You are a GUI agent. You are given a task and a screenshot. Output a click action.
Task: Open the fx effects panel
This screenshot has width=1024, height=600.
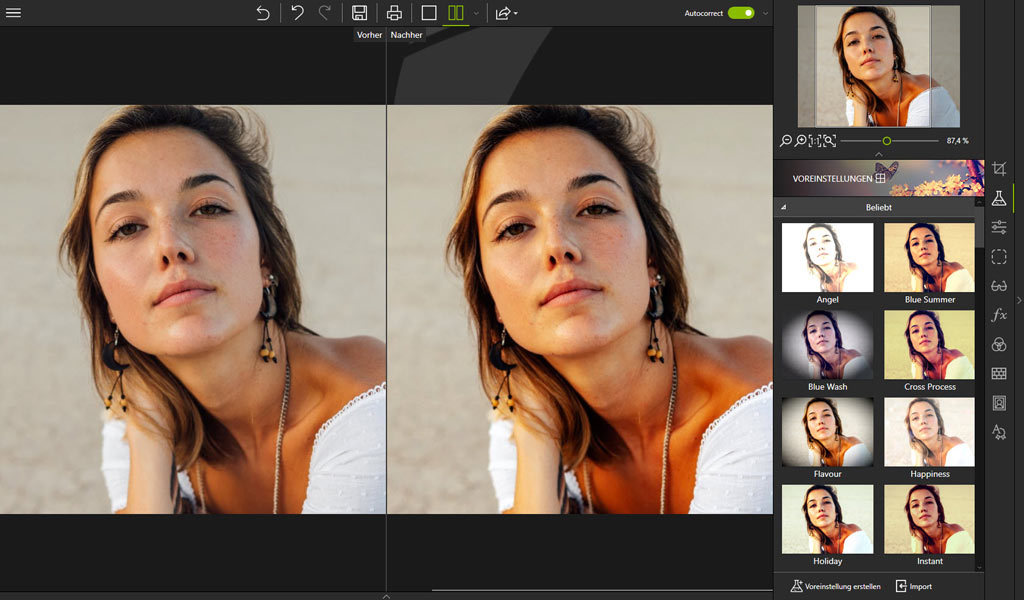click(x=998, y=315)
